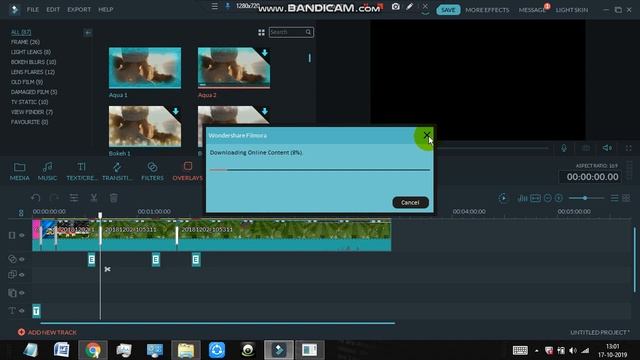Screen dimensions: 640x360
Task: Switch to the MEDIA tab
Action: tap(20, 171)
